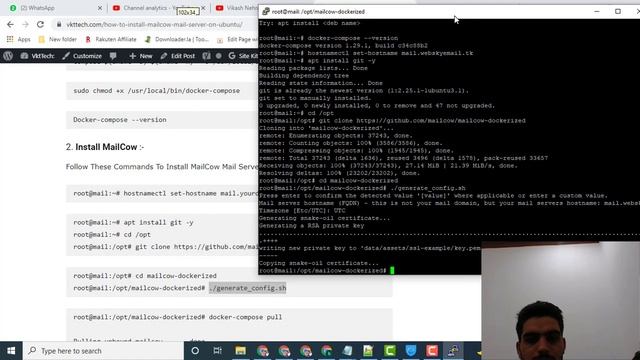Open the New folder bookmark

pos(58,39)
